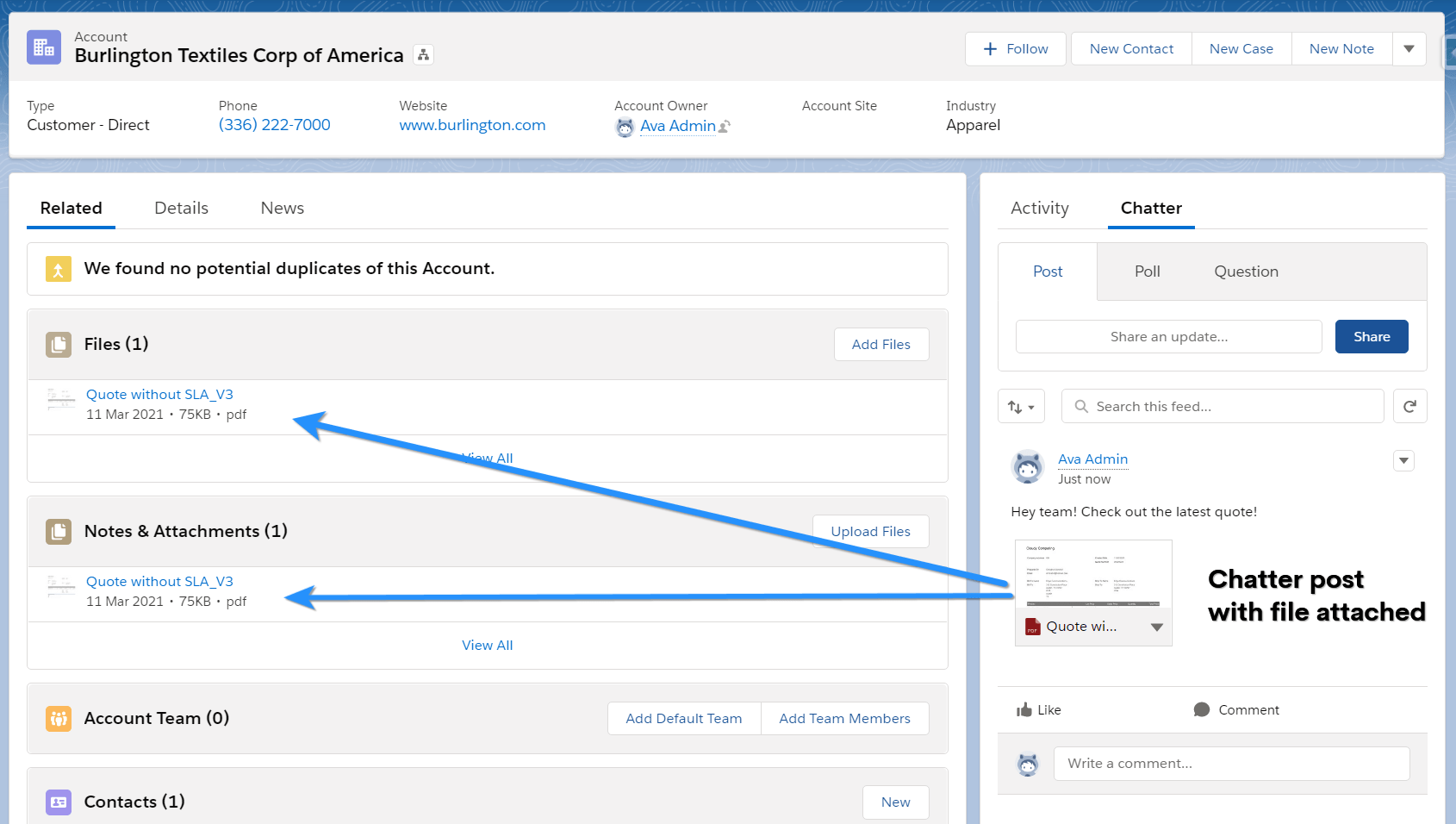Select the Account Team section icon
1456x824 pixels.
tap(58, 718)
